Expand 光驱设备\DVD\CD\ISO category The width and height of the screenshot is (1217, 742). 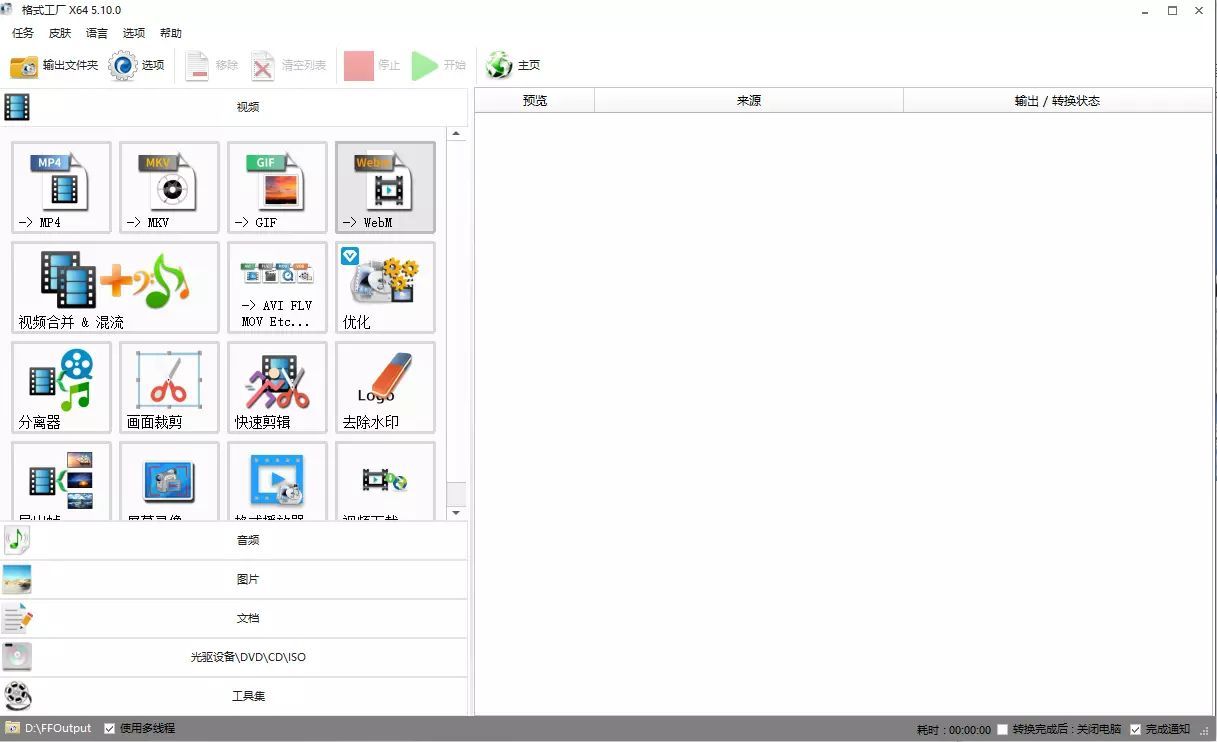click(x=234, y=657)
